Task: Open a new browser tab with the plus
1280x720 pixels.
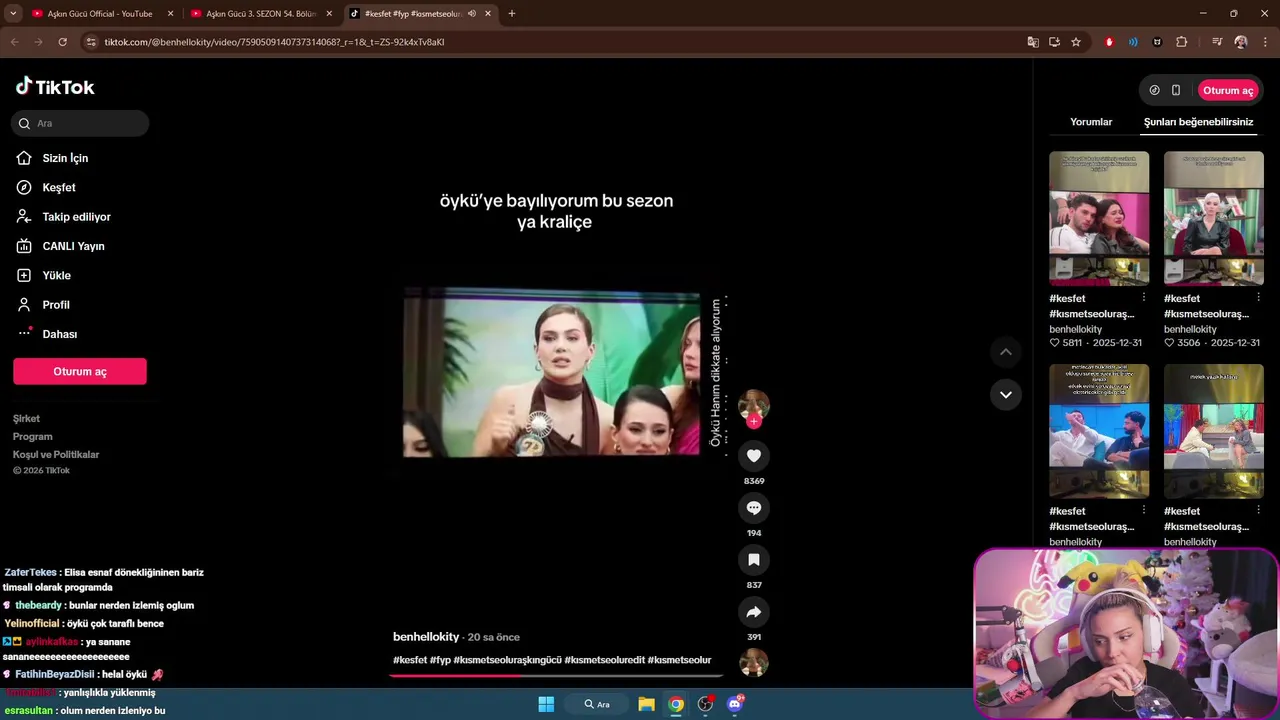Action: (512, 14)
